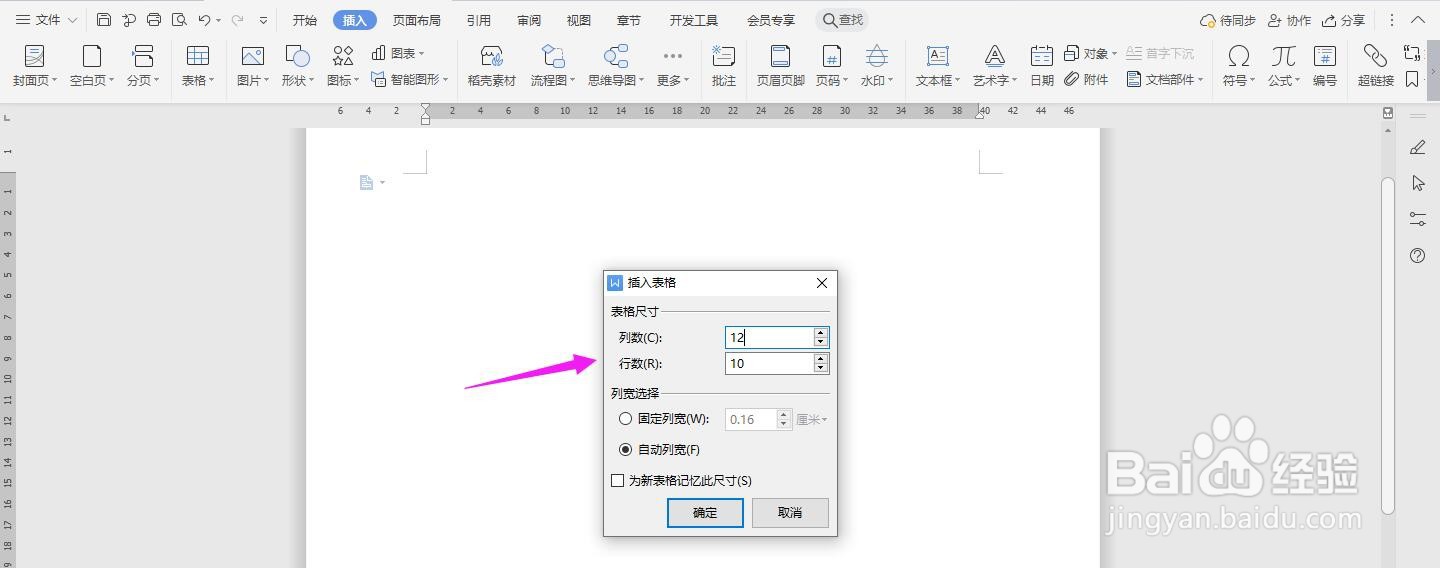
Task: Click the selection cursor icon in right sidebar
Action: pyautogui.click(x=1417, y=183)
